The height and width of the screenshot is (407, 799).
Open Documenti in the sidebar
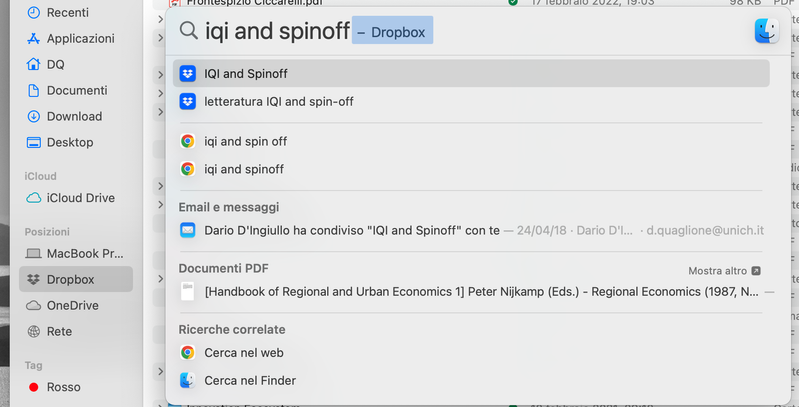(x=76, y=90)
